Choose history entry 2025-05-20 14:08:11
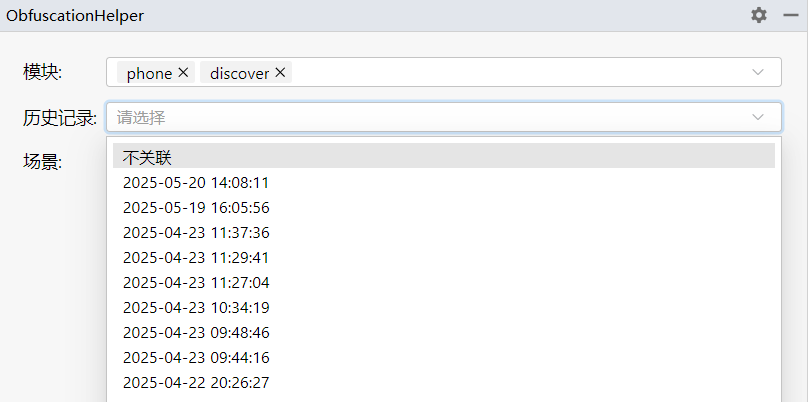 tap(196, 182)
